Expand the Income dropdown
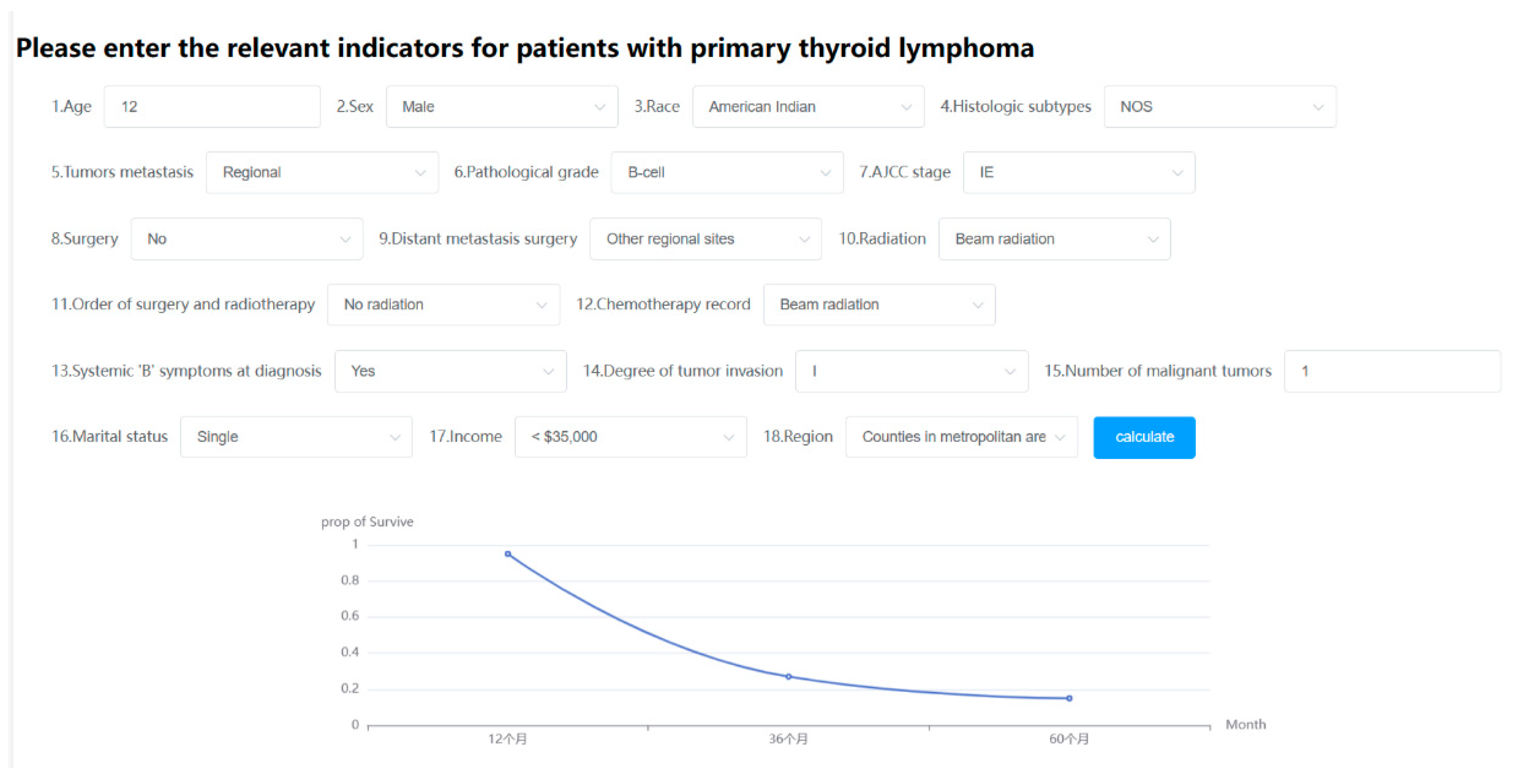The height and width of the screenshot is (784, 1515). (x=630, y=436)
